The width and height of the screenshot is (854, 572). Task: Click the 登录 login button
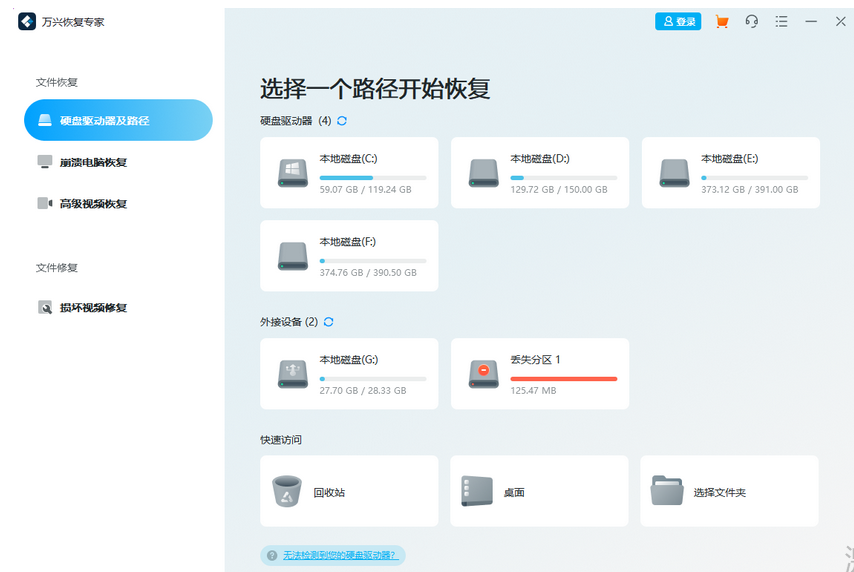[678, 22]
